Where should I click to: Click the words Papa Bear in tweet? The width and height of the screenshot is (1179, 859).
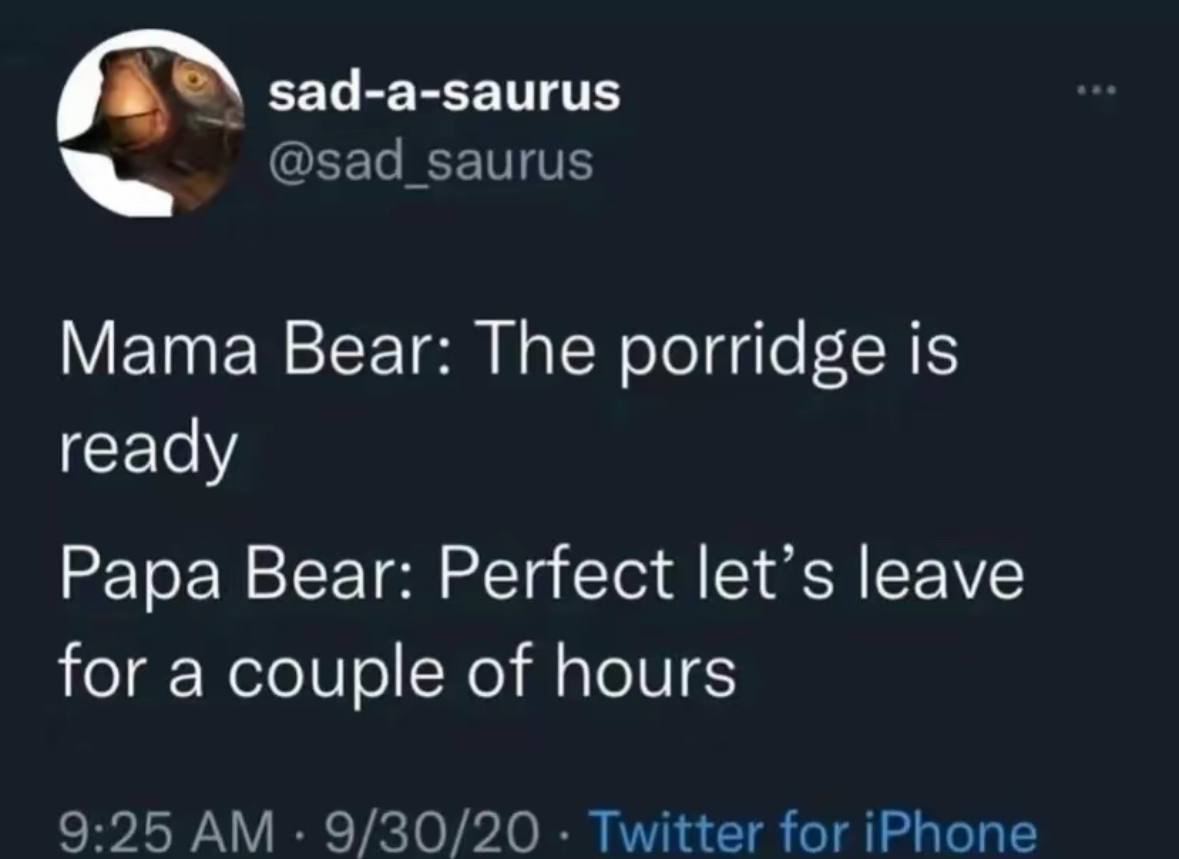click(234, 575)
